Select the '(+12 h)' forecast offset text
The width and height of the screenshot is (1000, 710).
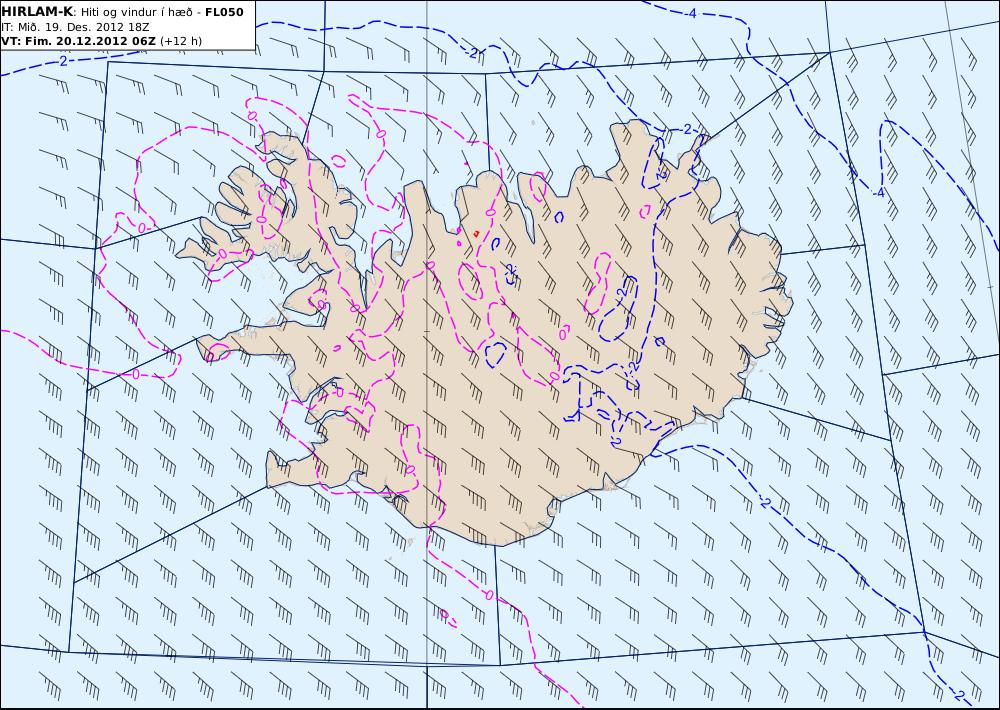[180, 41]
